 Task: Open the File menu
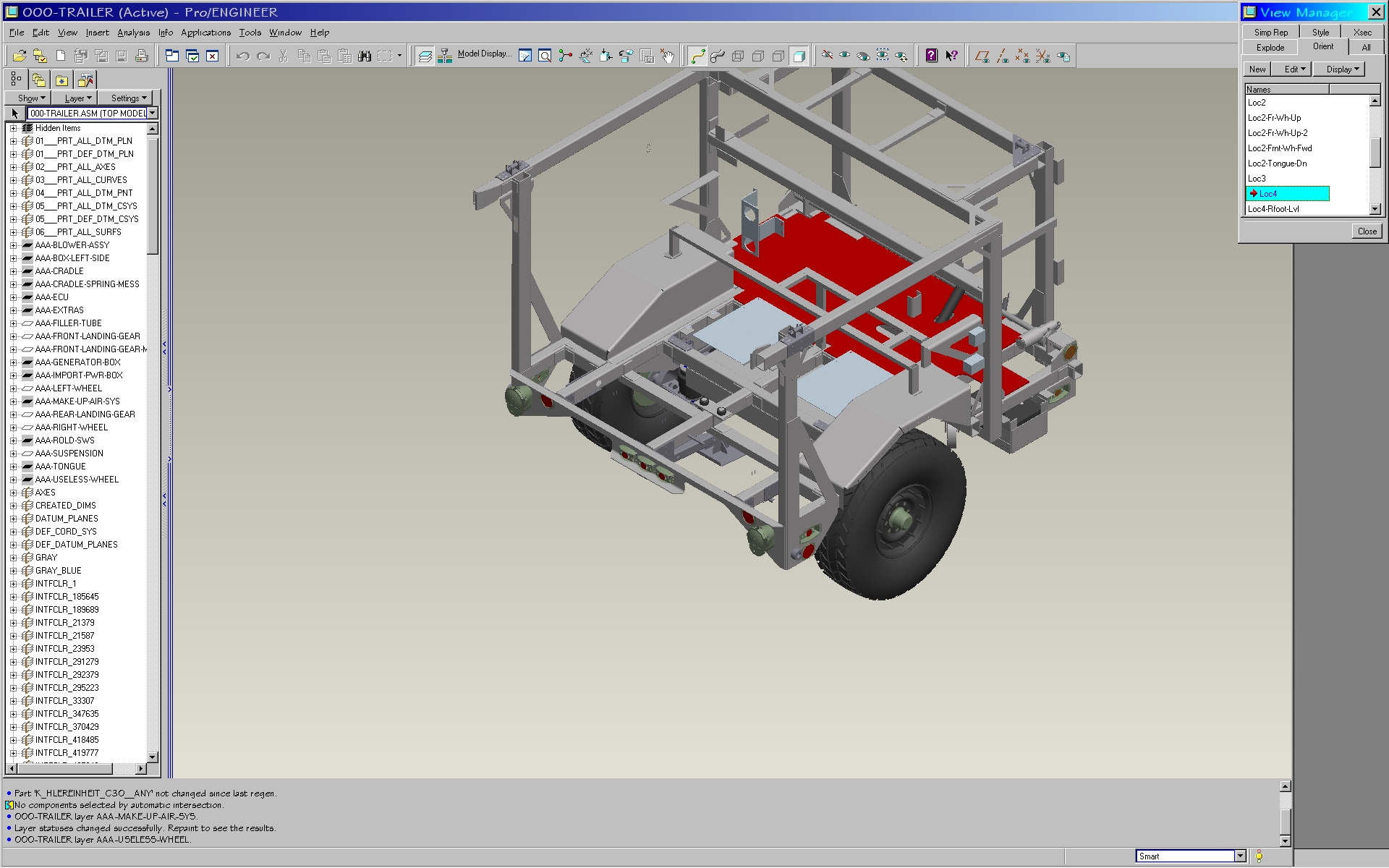tap(17, 33)
